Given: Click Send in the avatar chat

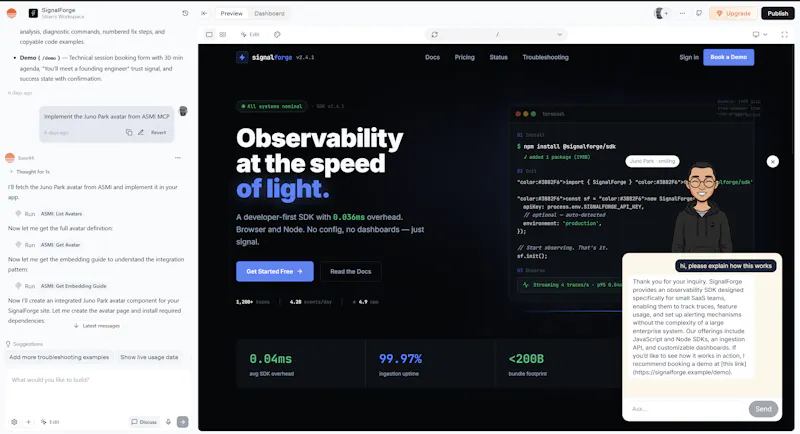Looking at the screenshot, I should click(763, 409).
